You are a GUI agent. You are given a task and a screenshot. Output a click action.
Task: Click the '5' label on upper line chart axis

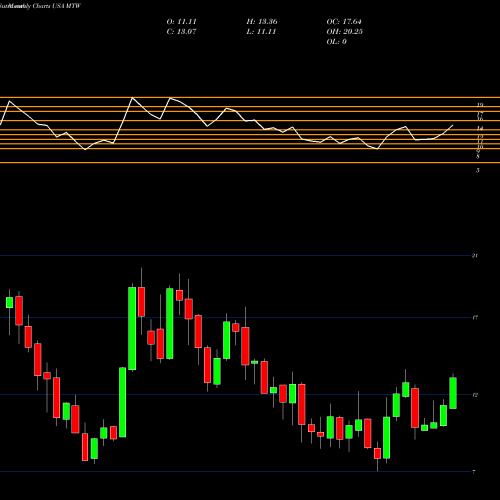[x=478, y=170]
